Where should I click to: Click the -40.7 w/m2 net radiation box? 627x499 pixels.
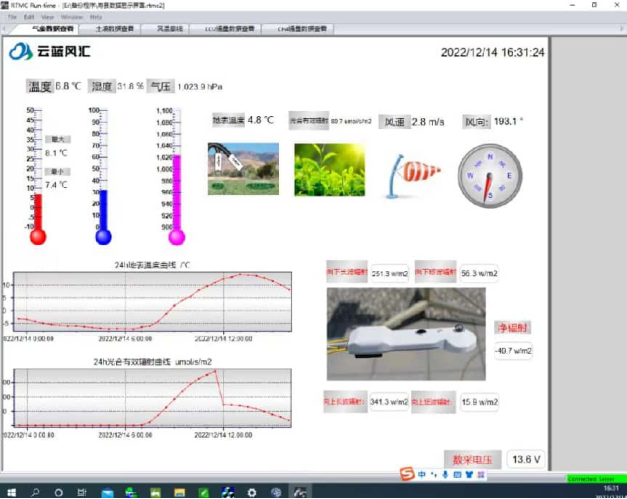pos(513,351)
